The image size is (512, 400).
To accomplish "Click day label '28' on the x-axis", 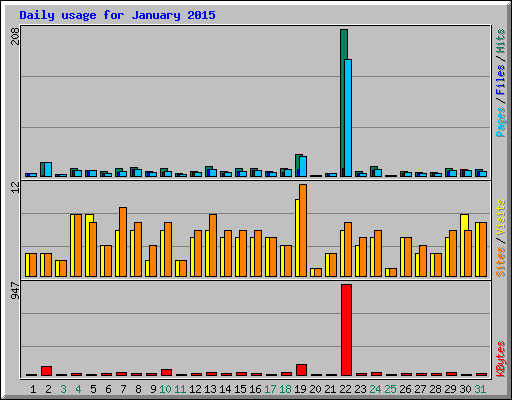I will [435, 389].
